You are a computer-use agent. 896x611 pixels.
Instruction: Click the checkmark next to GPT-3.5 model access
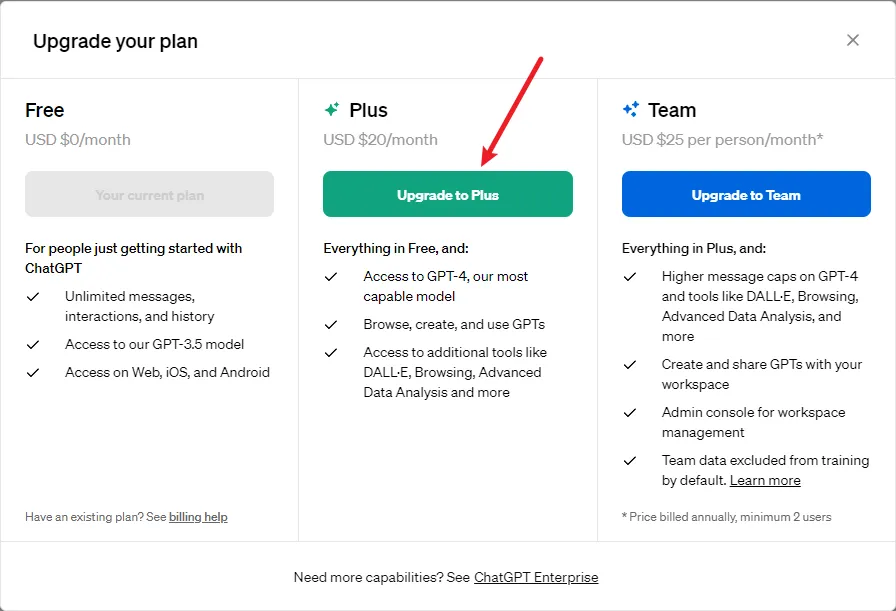[33, 345]
